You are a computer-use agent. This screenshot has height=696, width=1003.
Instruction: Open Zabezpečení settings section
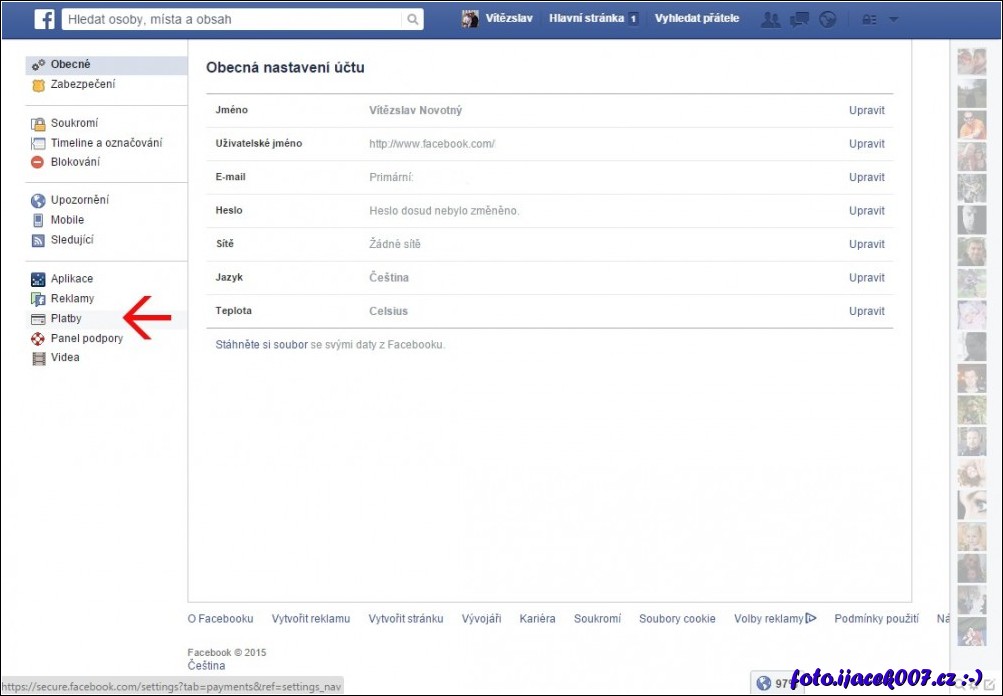82,84
